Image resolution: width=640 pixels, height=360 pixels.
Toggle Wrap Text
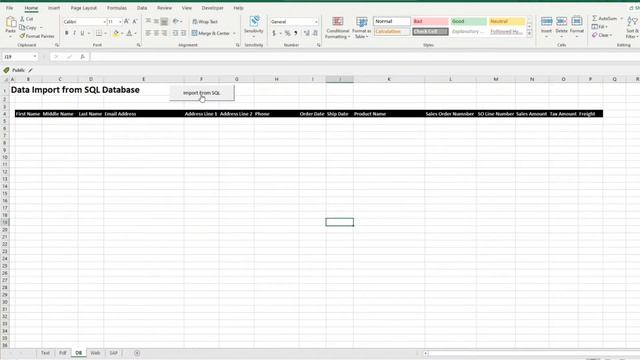pyautogui.click(x=205, y=22)
